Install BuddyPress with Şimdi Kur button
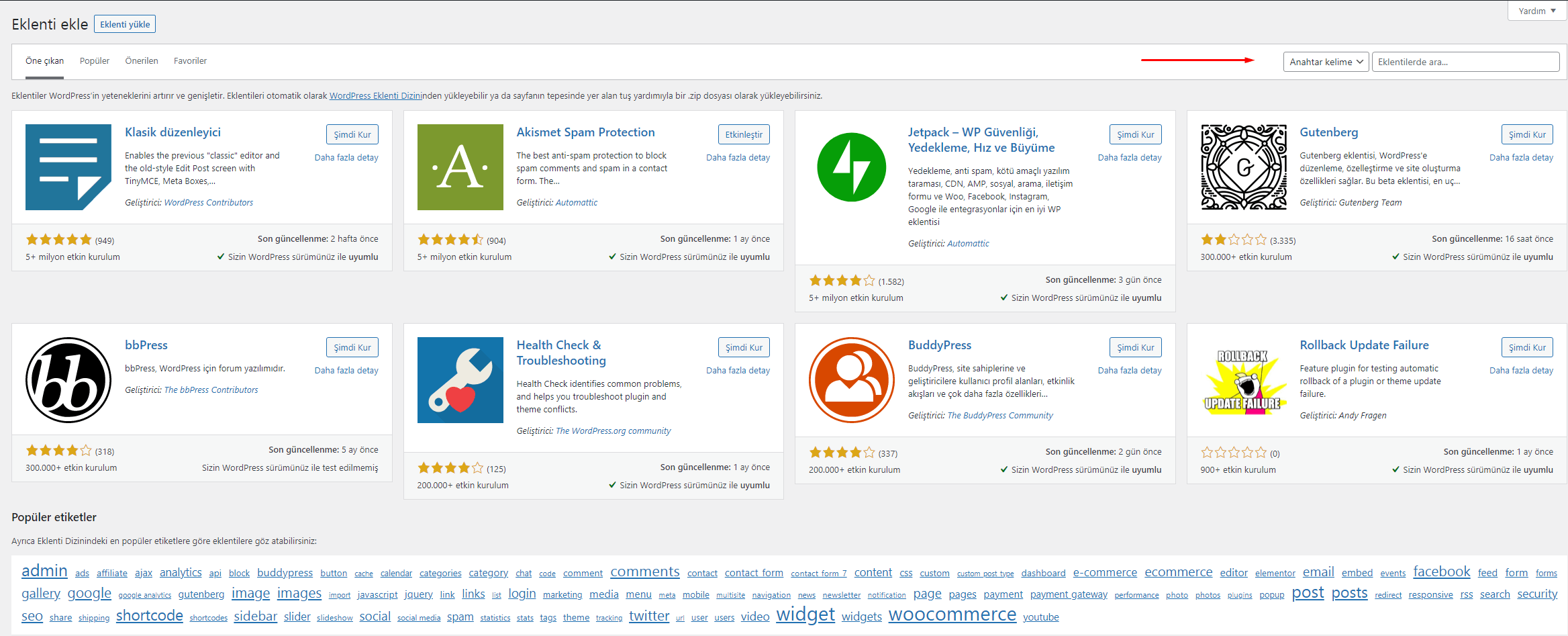Viewport: 1568px width, 636px height. [1136, 347]
